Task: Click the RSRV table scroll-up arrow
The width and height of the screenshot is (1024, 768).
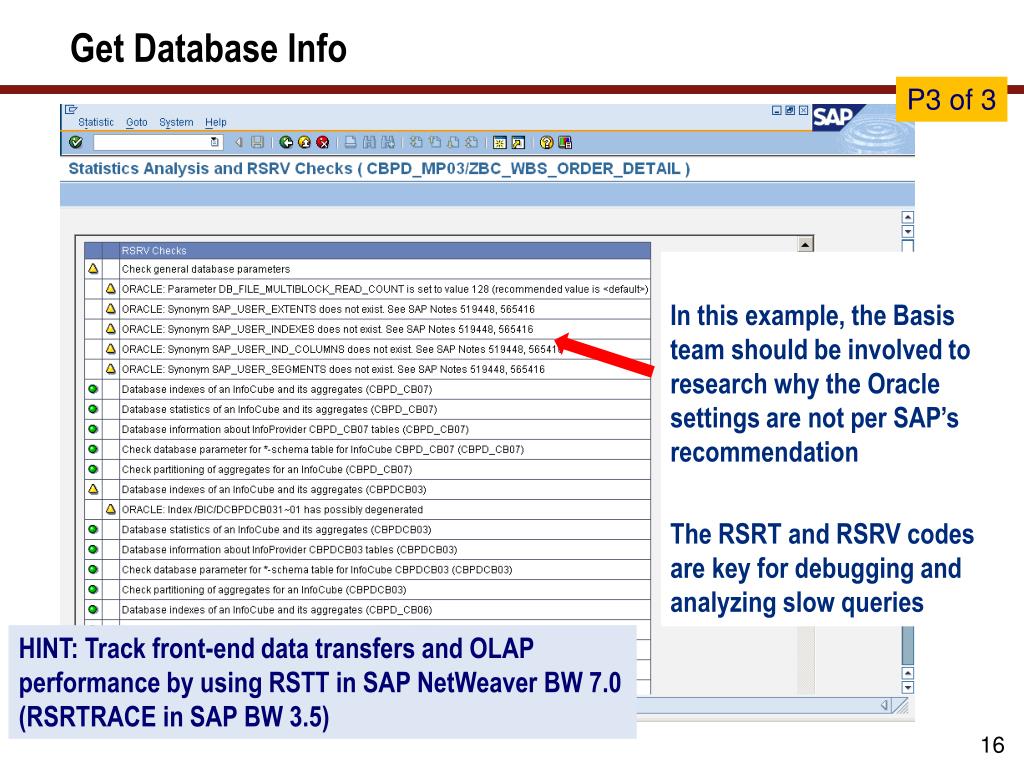Action: coord(806,244)
